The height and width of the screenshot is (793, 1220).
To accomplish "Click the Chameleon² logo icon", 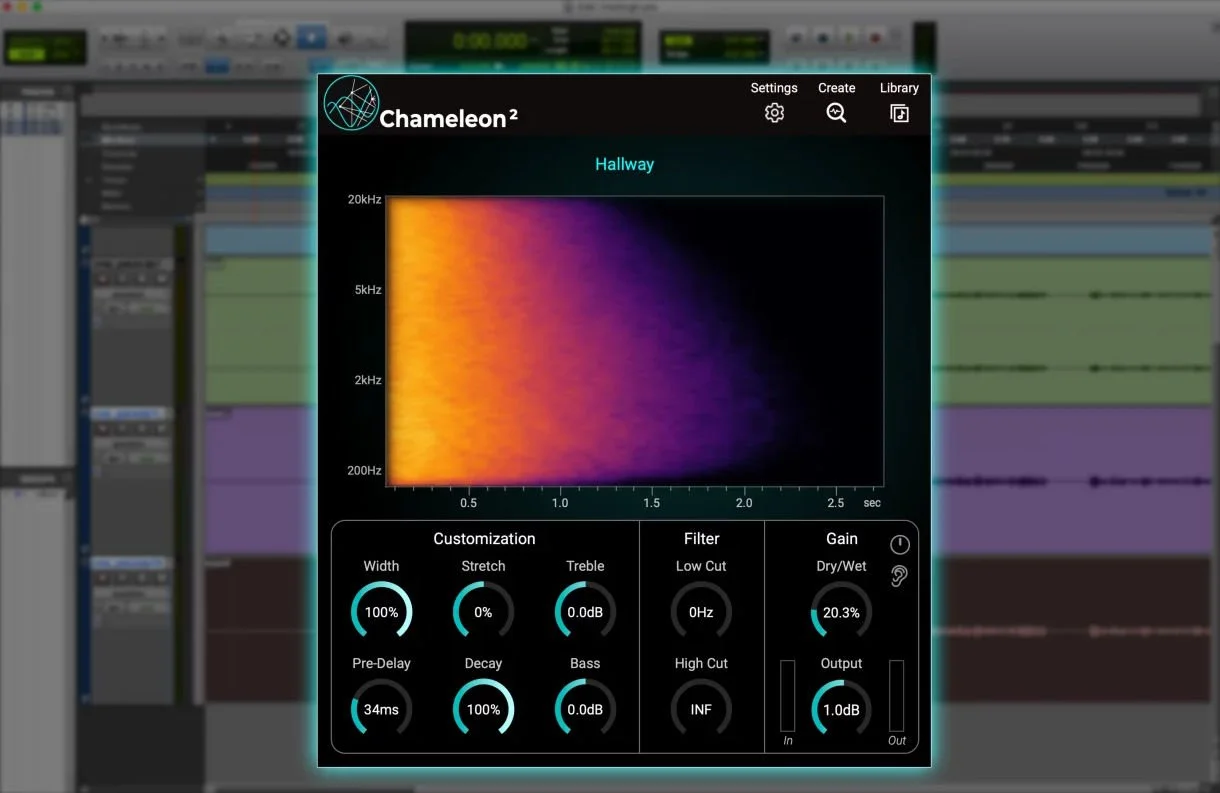I will (x=350, y=104).
